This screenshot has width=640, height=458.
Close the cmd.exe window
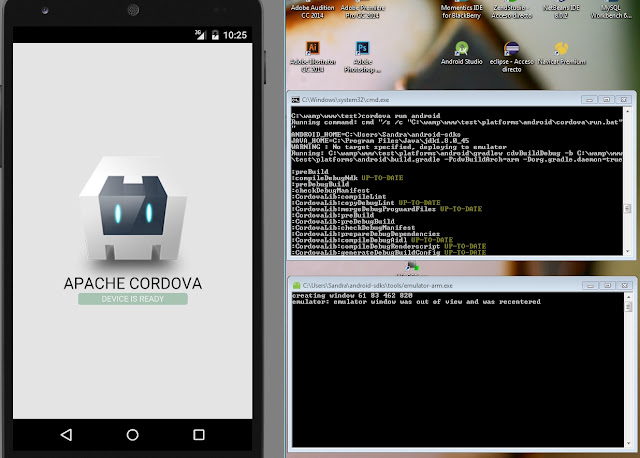pyautogui.click(x=624, y=100)
